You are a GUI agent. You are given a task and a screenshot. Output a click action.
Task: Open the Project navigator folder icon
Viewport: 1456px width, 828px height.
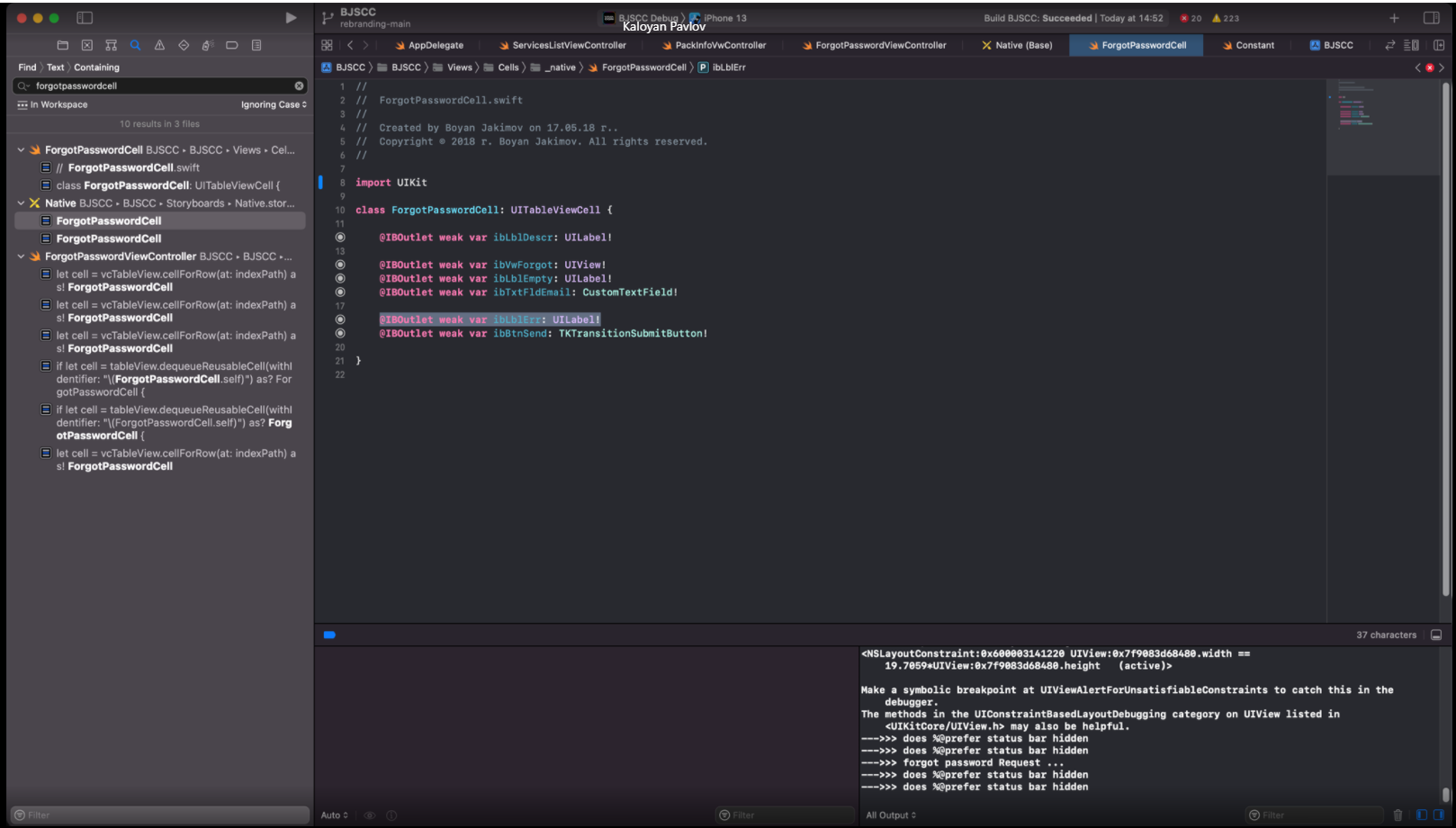[62, 45]
